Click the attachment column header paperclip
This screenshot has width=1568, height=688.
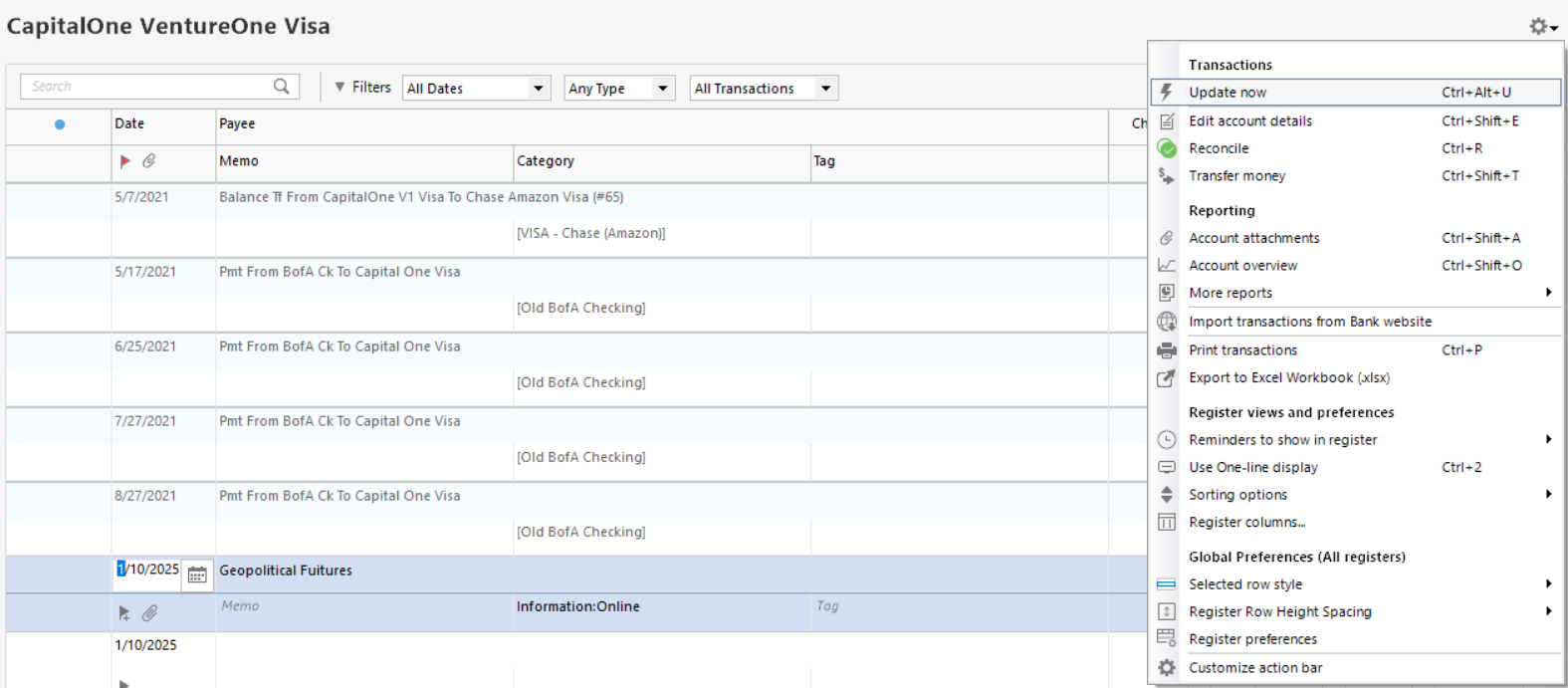click(x=149, y=161)
